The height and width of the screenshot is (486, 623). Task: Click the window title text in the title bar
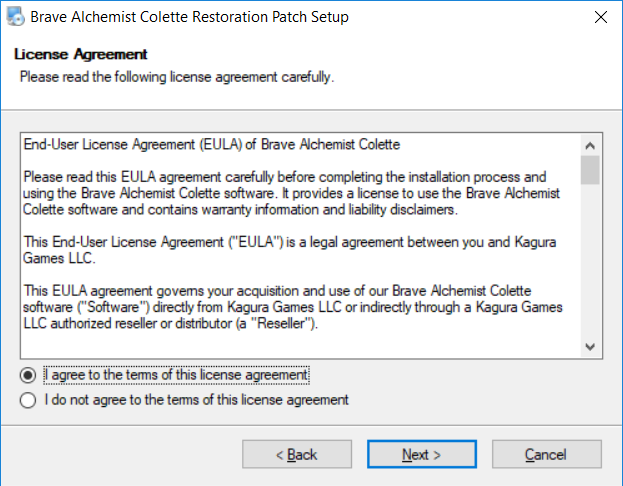[x=190, y=17]
